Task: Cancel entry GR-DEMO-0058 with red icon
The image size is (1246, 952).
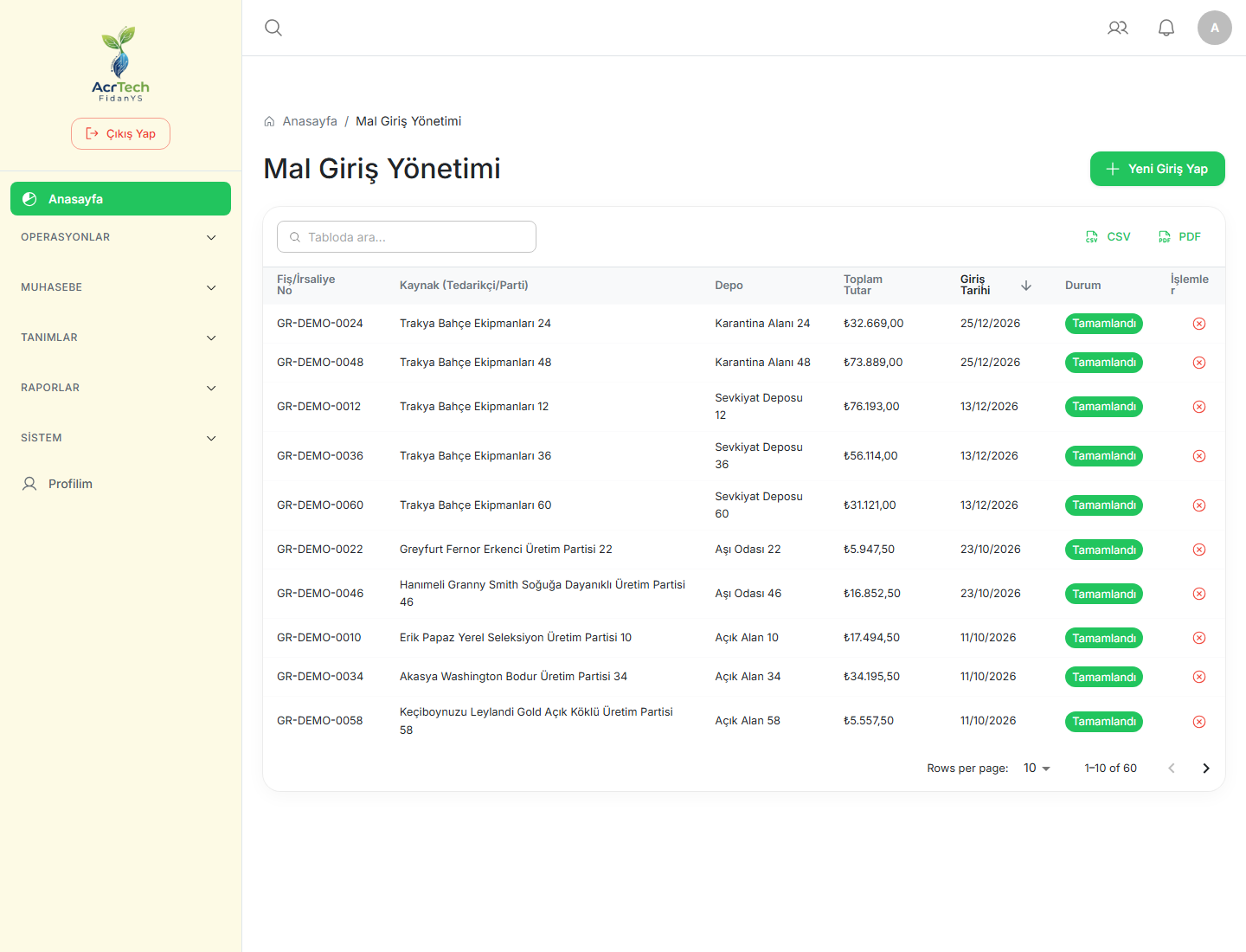Action: pos(1199,722)
